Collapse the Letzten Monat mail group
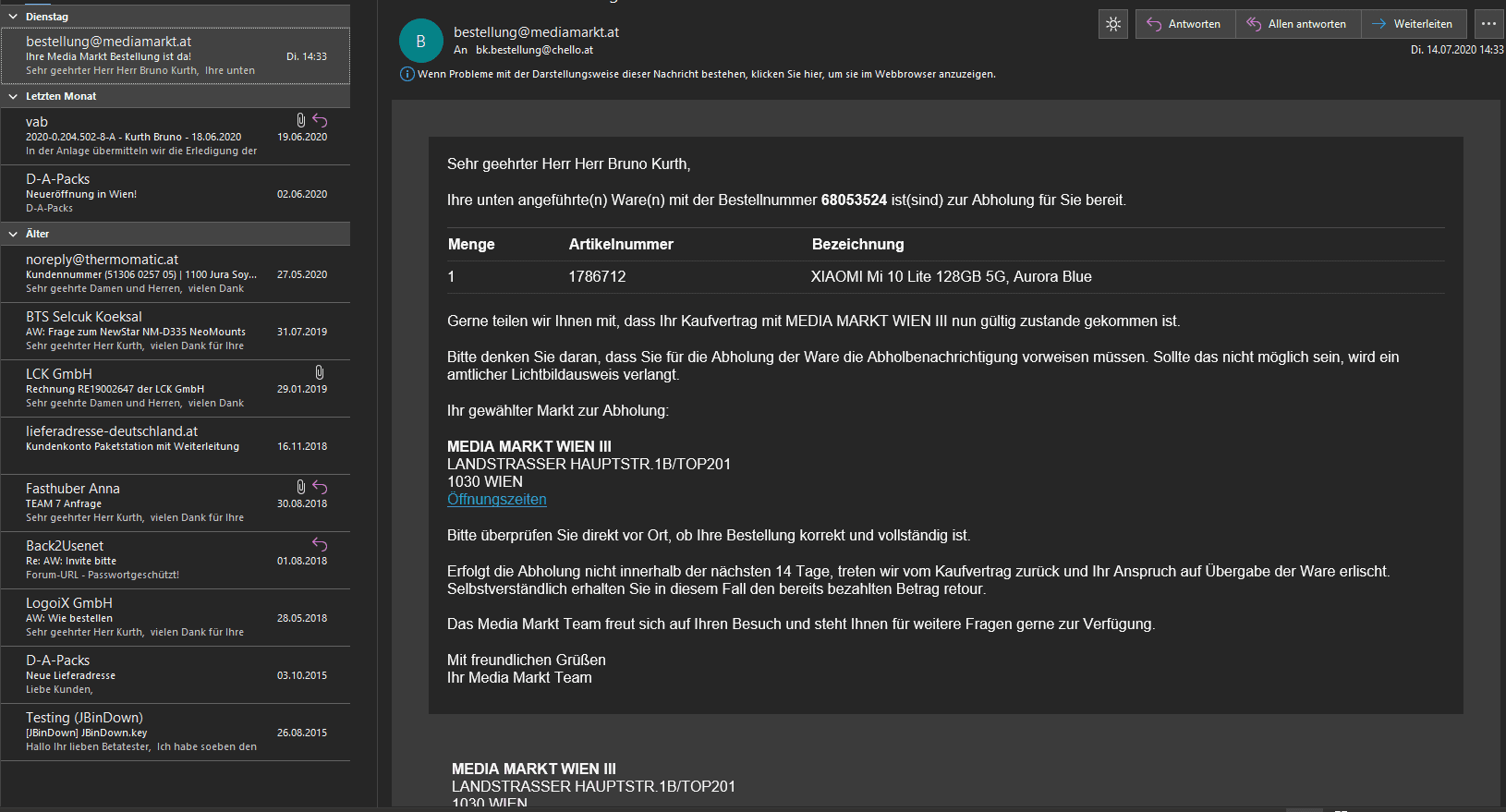Viewport: 1506px width, 812px height. pos(13,96)
